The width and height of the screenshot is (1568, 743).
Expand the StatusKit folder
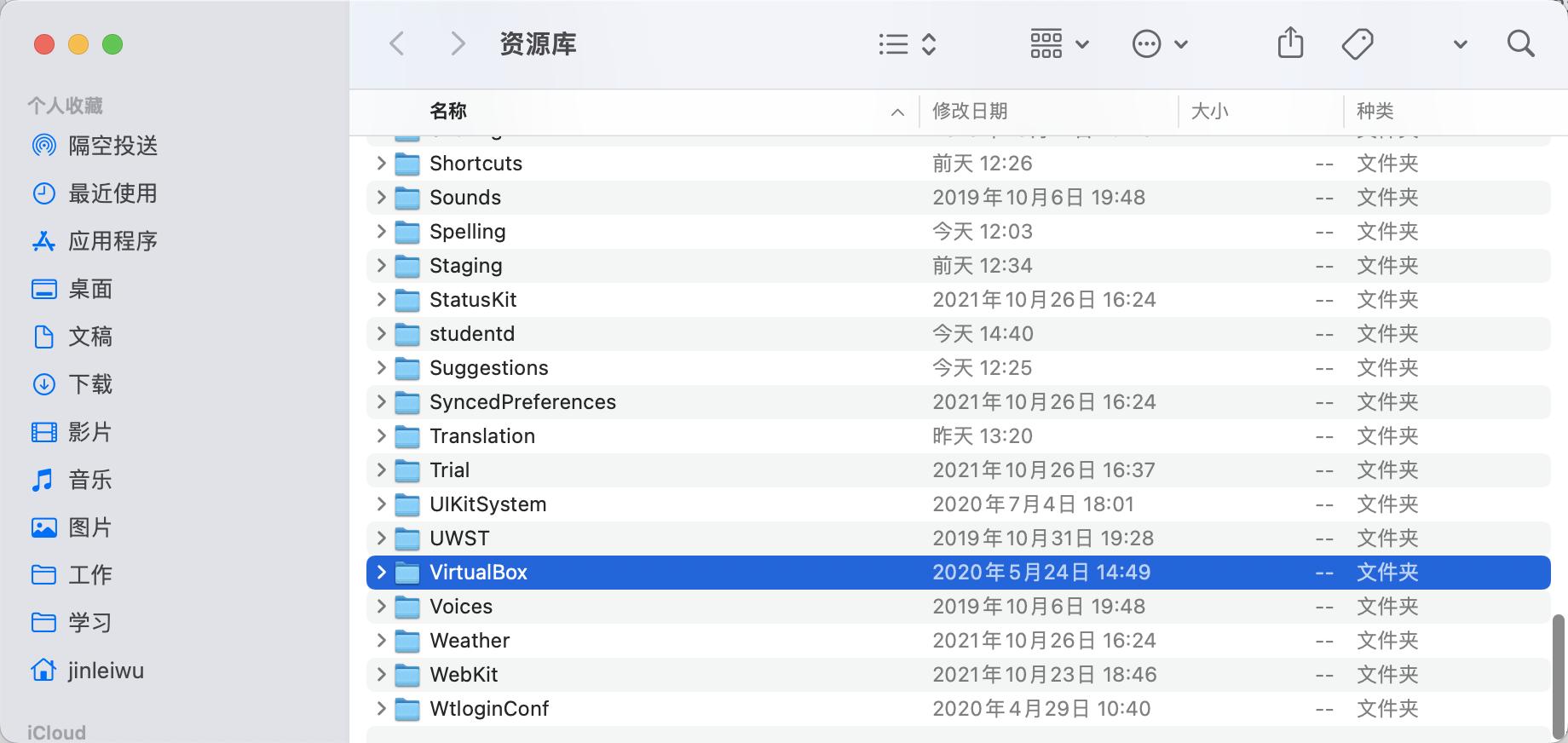click(x=381, y=299)
